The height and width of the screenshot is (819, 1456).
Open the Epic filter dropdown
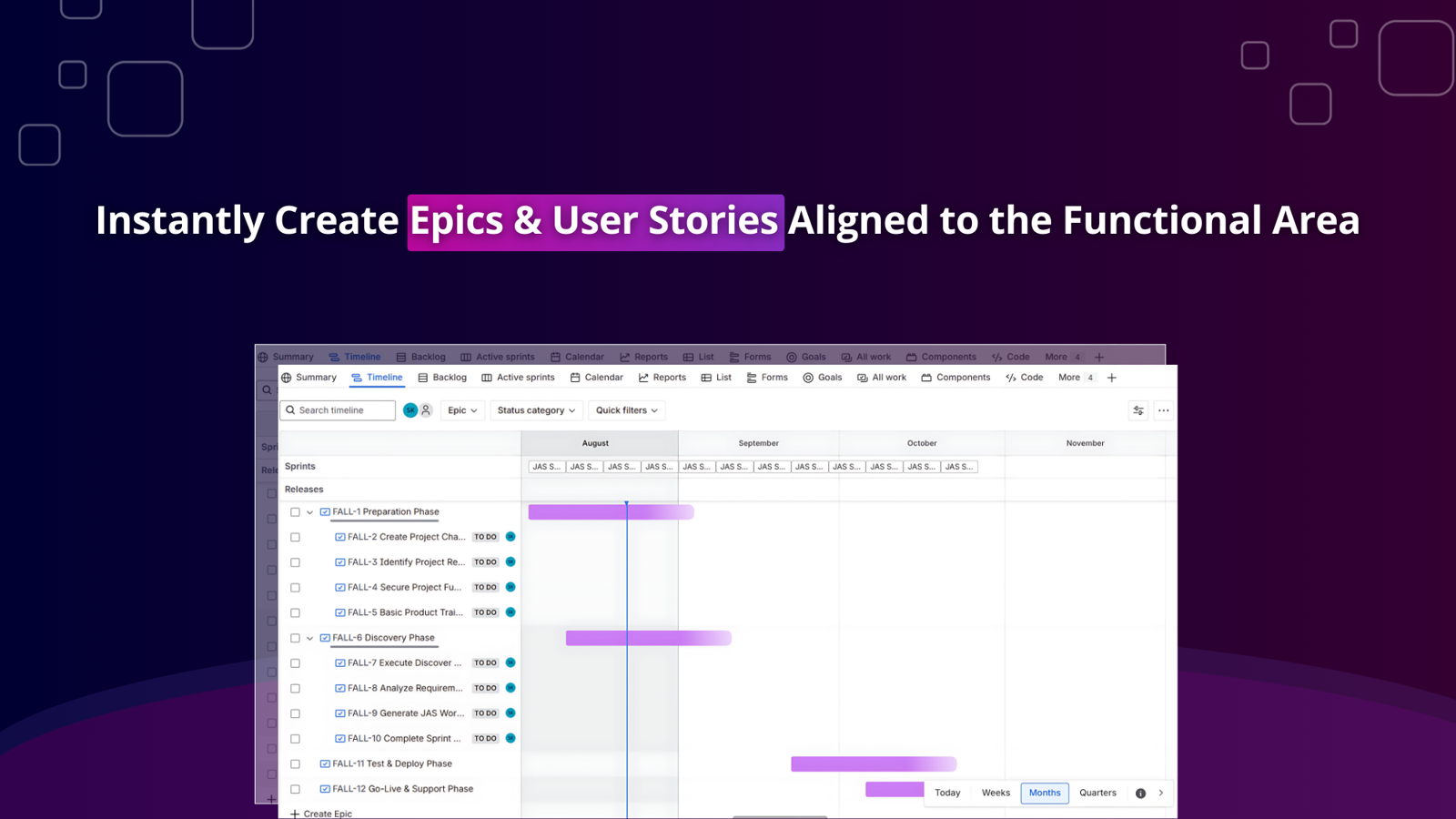click(x=462, y=410)
